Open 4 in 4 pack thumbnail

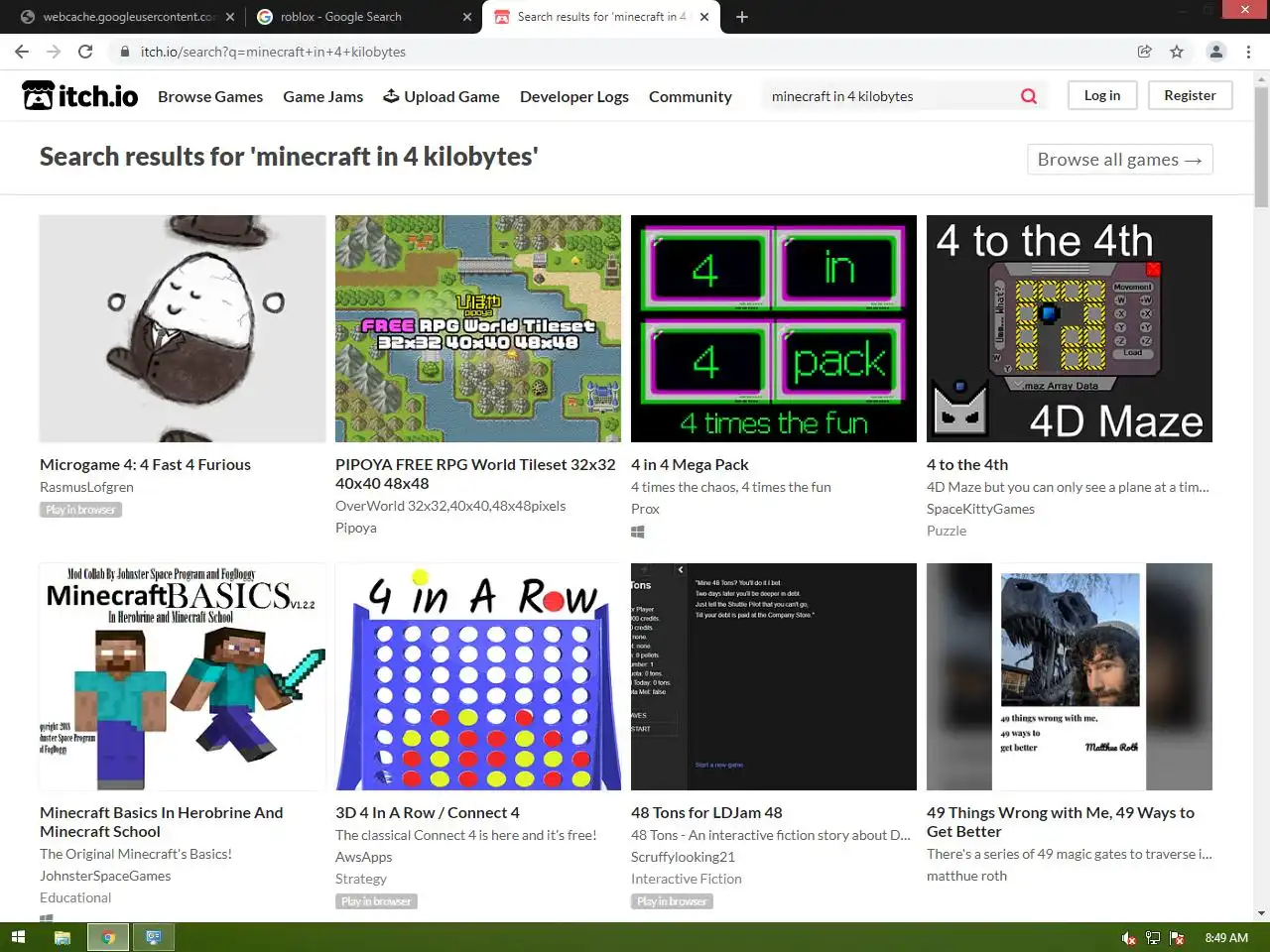tap(774, 328)
